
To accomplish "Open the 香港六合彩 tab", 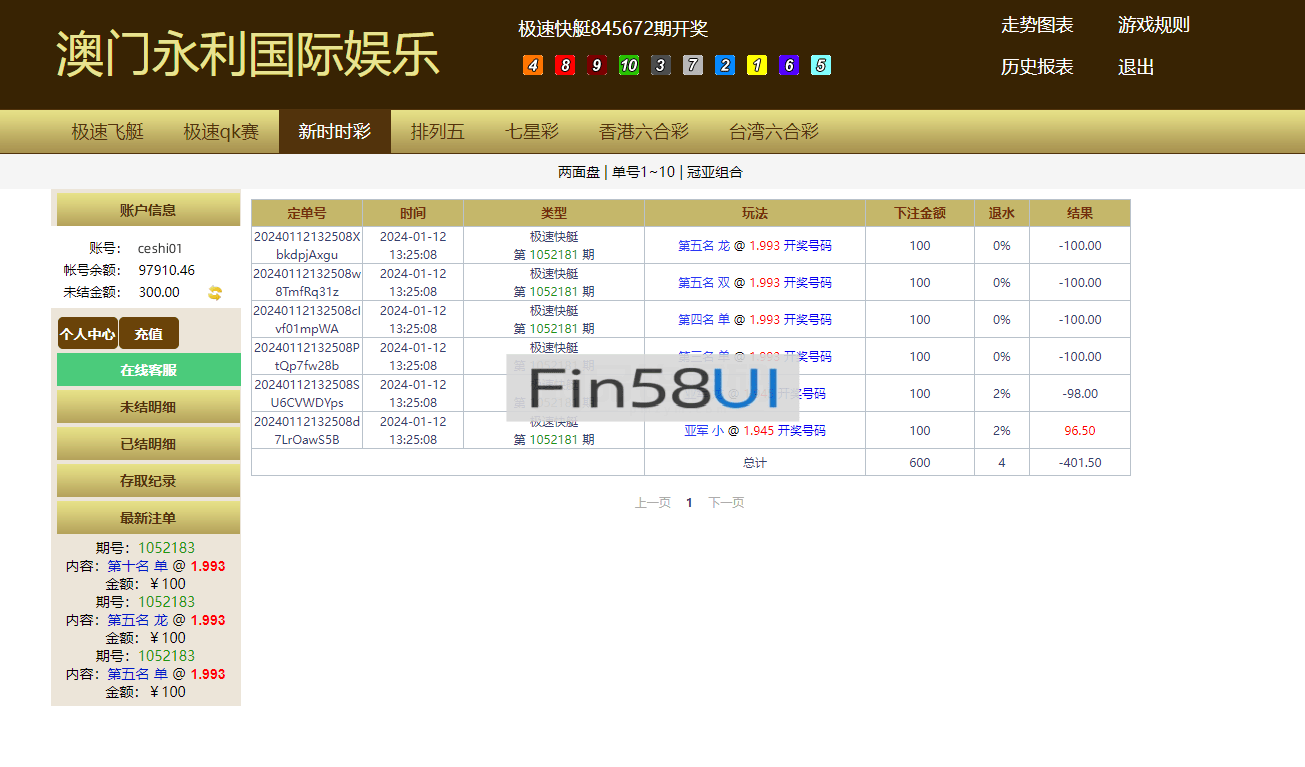I will click(644, 132).
